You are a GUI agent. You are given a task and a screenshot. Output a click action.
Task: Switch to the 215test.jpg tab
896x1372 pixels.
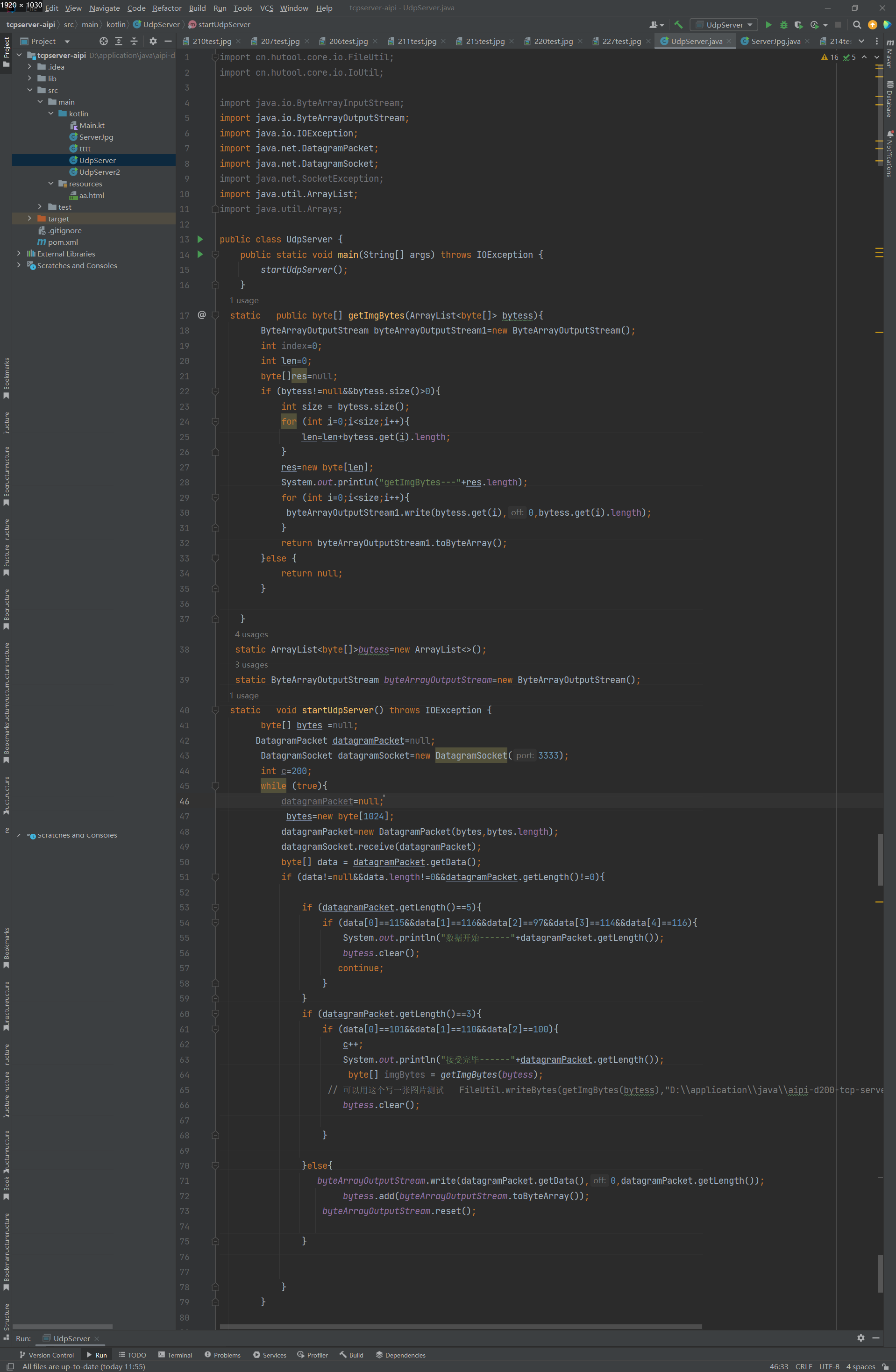click(x=485, y=41)
